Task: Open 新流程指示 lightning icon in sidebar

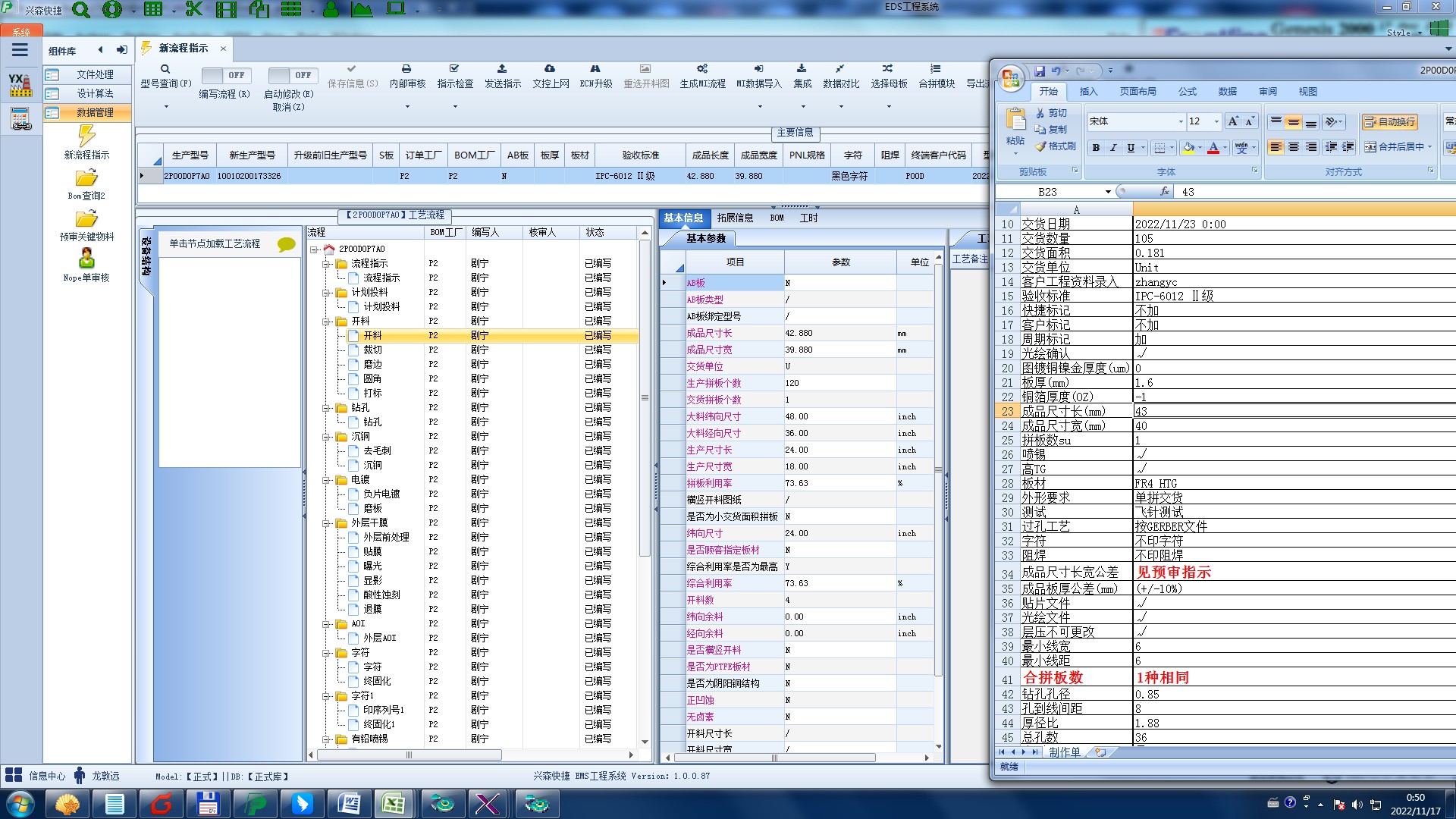Action: (x=86, y=136)
